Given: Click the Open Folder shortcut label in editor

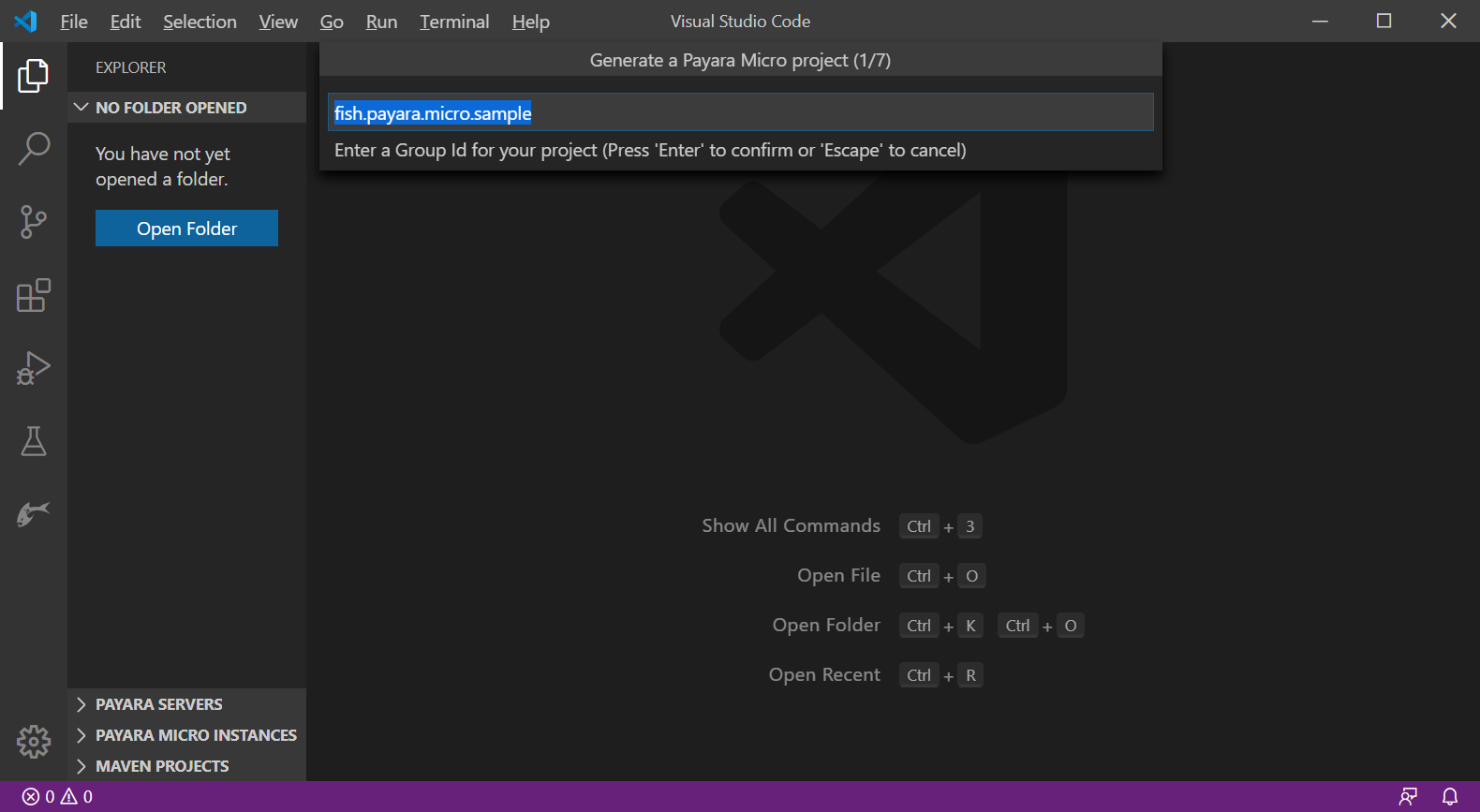Looking at the screenshot, I should [826, 625].
